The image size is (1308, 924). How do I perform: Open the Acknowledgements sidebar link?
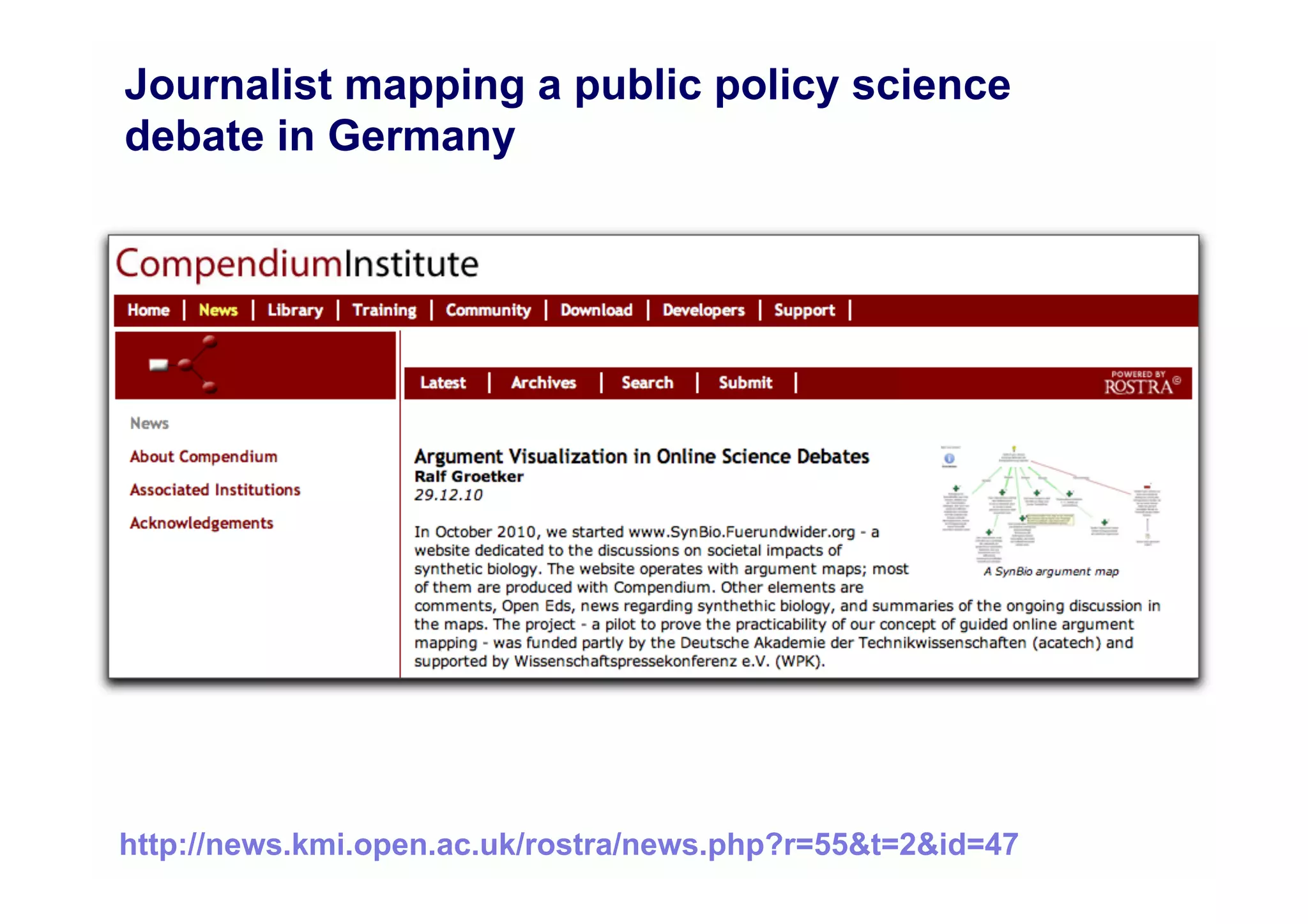(x=201, y=523)
